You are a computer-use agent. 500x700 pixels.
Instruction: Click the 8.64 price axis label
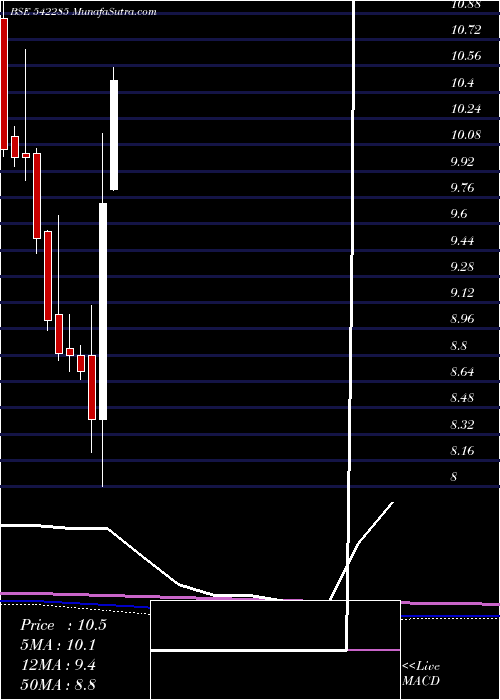click(x=462, y=372)
